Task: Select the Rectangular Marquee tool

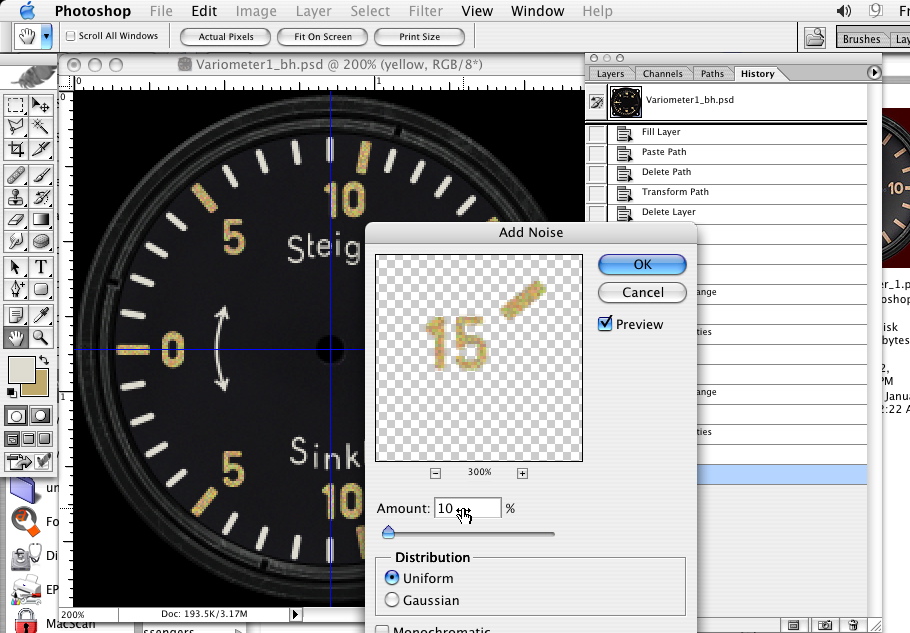Action: click(x=16, y=105)
